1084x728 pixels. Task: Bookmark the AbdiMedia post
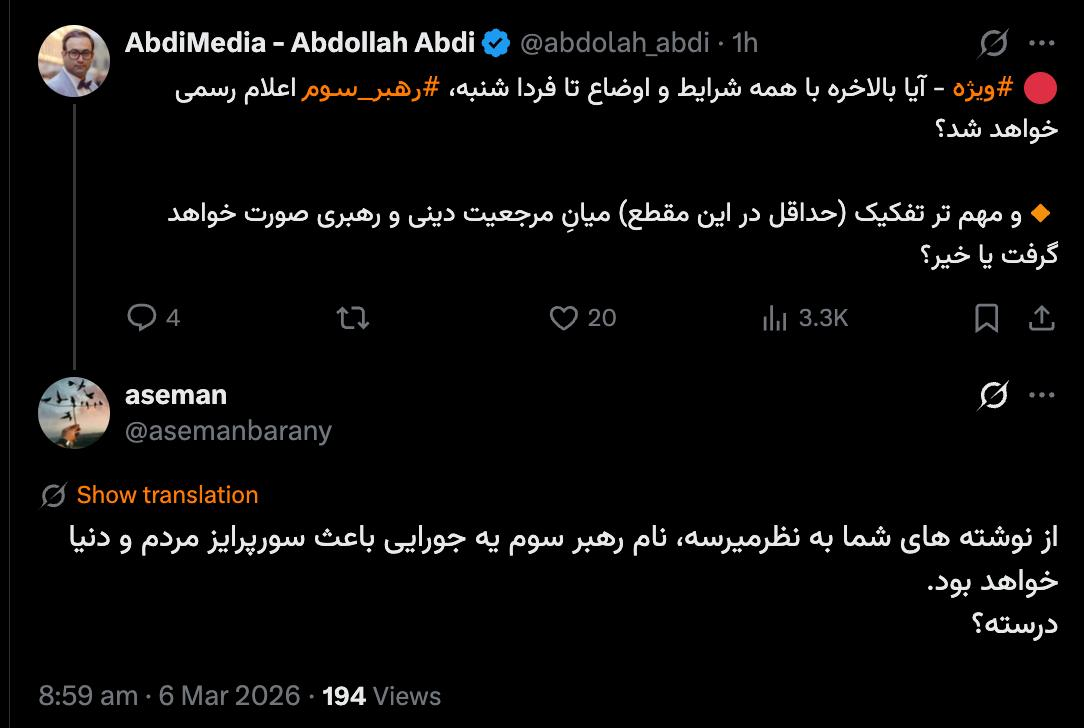click(x=987, y=318)
